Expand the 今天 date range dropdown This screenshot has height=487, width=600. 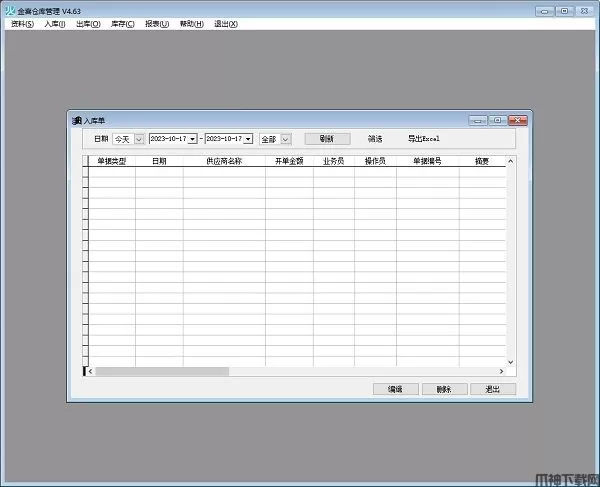point(139,139)
